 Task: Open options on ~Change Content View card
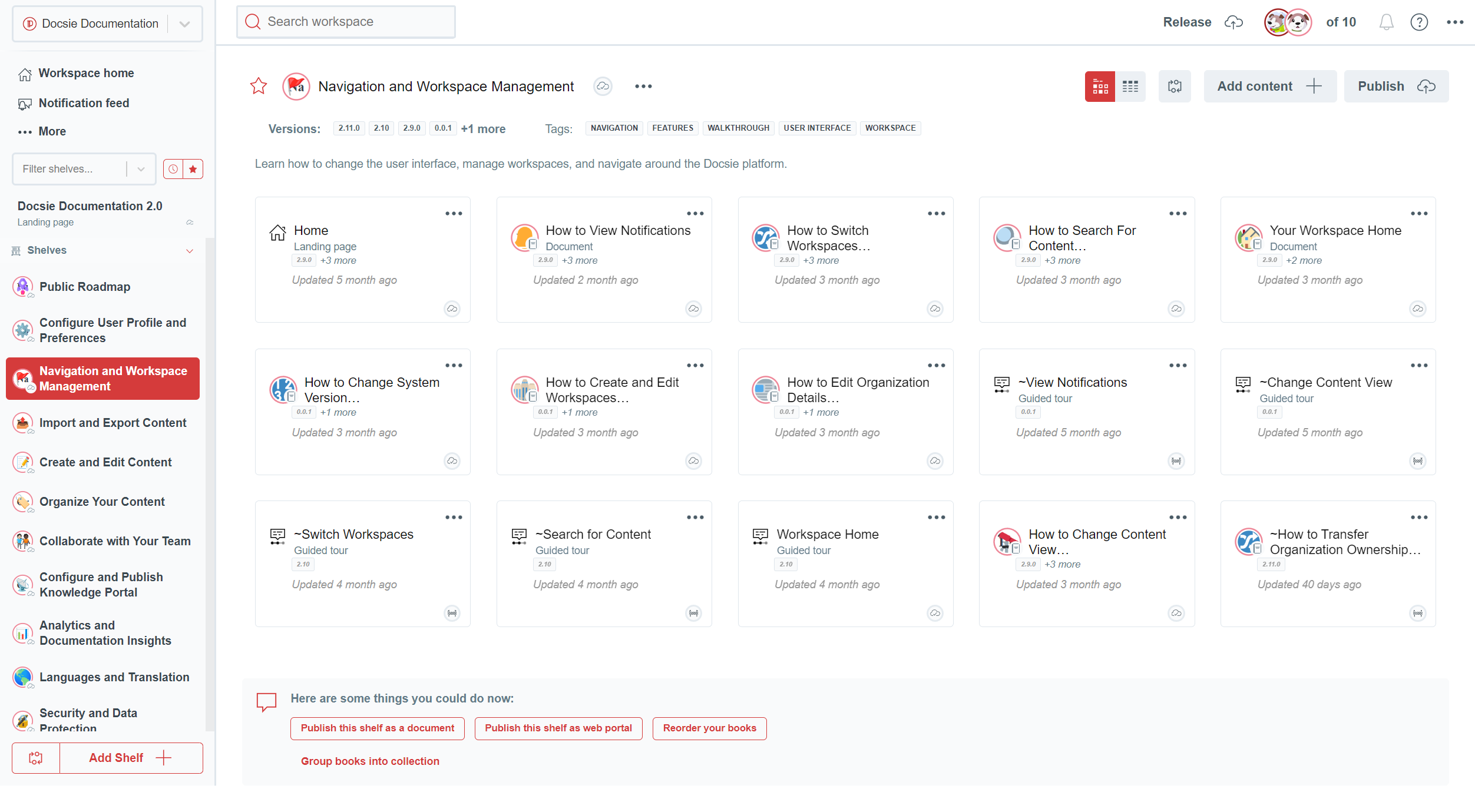pyautogui.click(x=1419, y=366)
